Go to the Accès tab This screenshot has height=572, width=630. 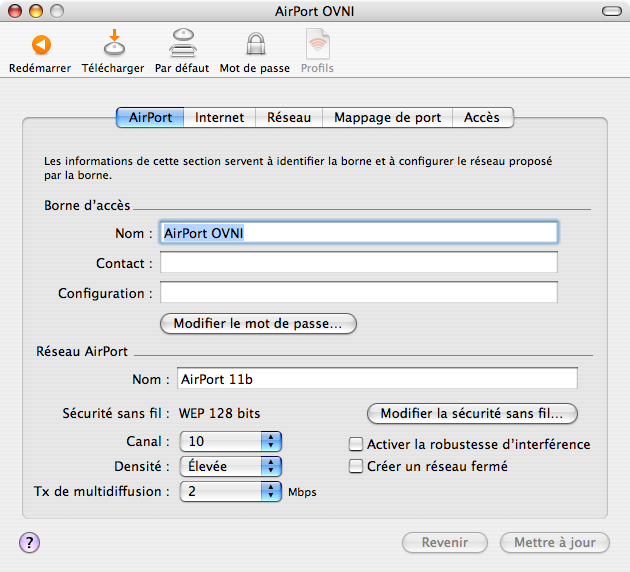[x=483, y=117]
